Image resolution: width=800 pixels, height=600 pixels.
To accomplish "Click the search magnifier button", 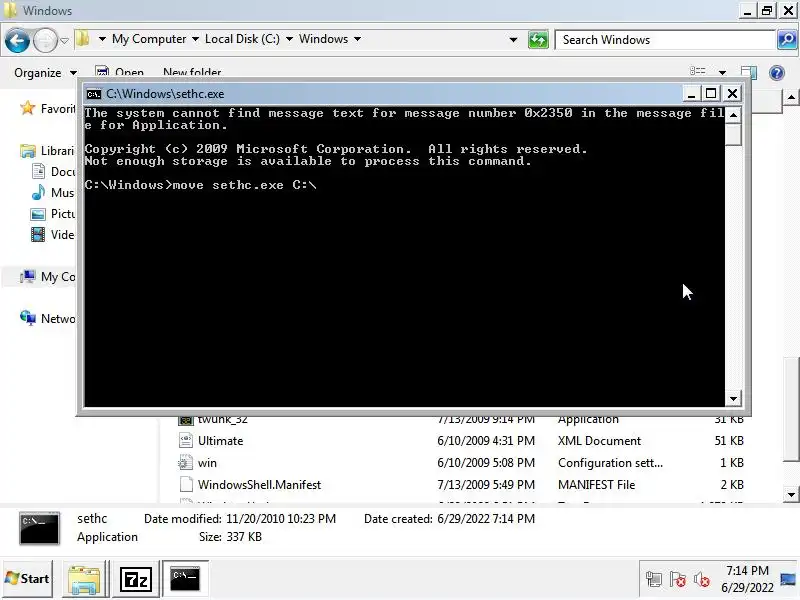I will [787, 40].
